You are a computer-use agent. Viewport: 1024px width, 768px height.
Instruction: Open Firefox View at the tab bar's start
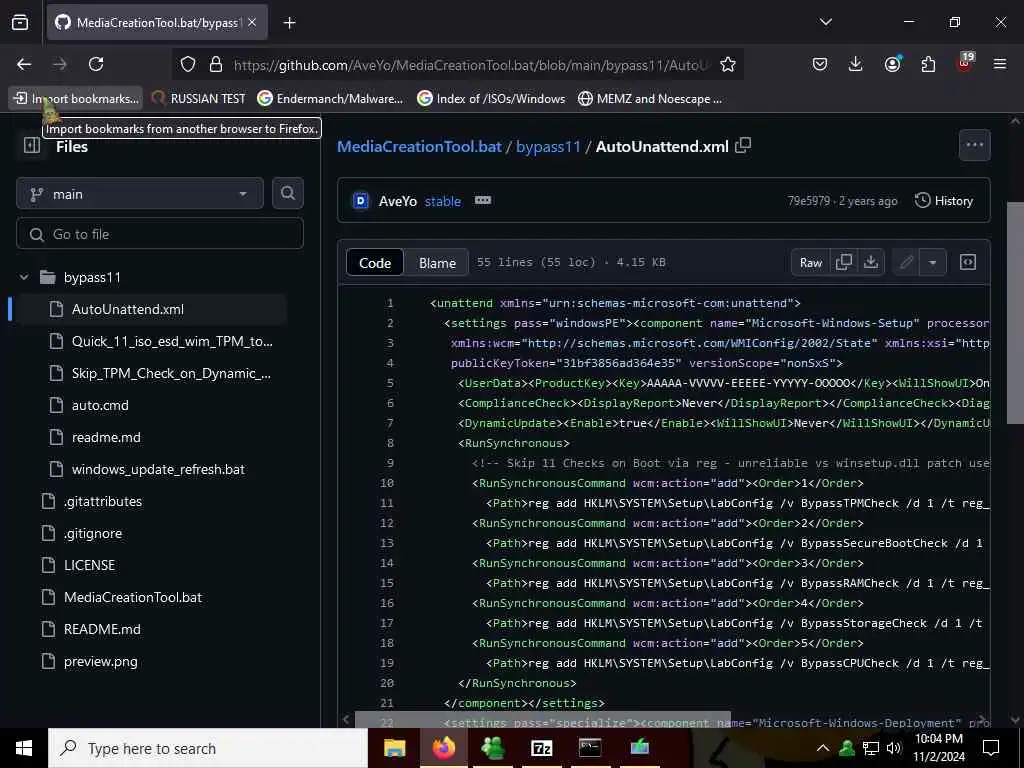[20, 23]
